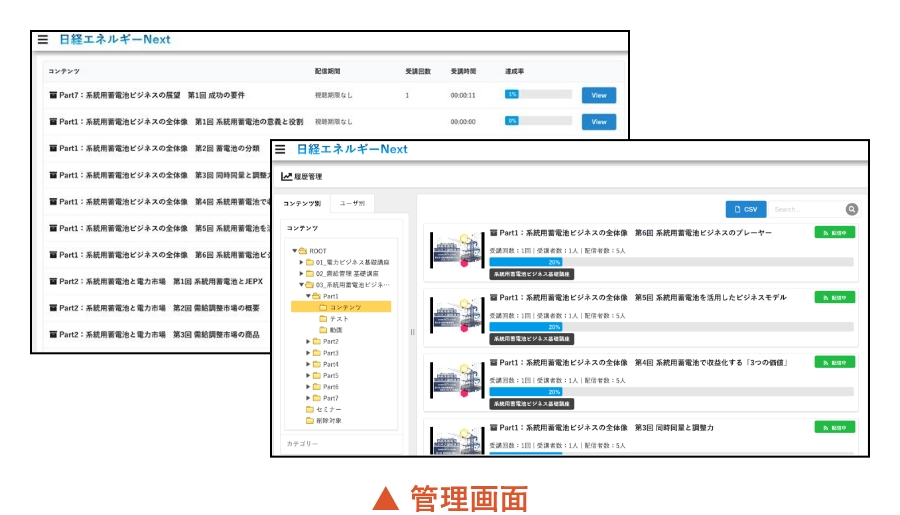Expand the Part2 tree node
Image resolution: width=900 pixels, height=515 pixels.
click(x=308, y=341)
